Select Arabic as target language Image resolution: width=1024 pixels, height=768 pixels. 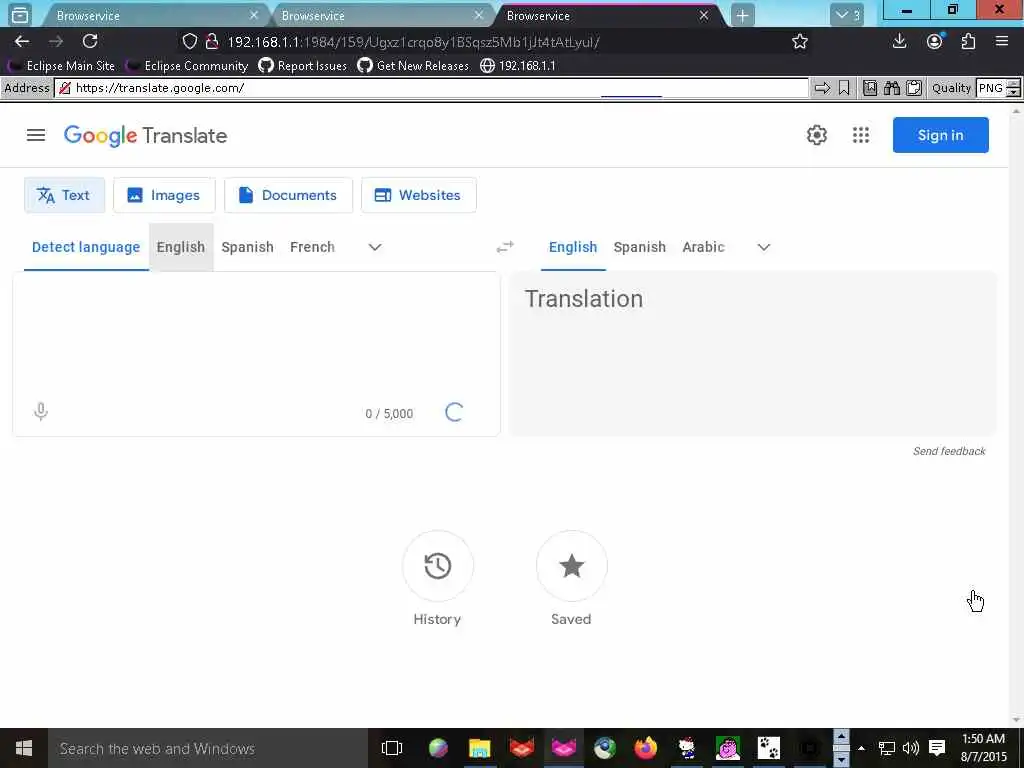coord(703,247)
